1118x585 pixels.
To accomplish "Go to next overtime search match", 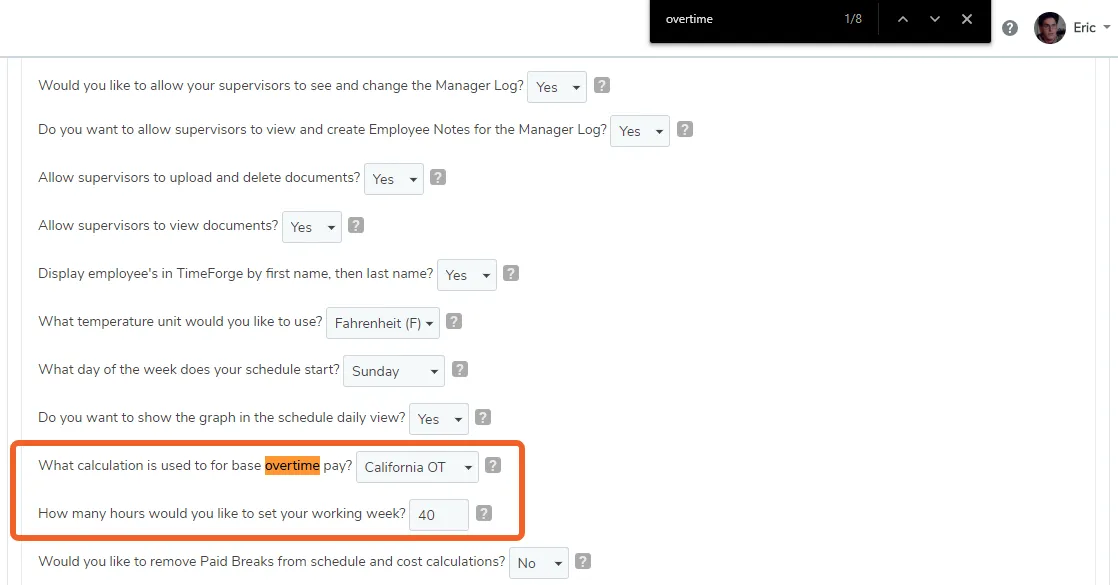I will point(935,19).
